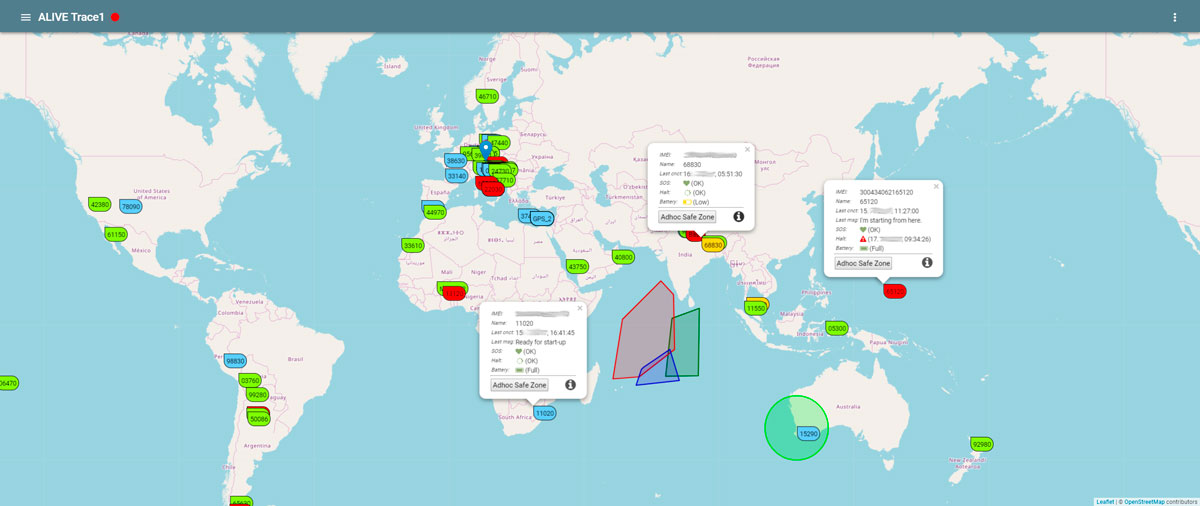
Task: Select tracker marker 99280
Action: (257, 395)
